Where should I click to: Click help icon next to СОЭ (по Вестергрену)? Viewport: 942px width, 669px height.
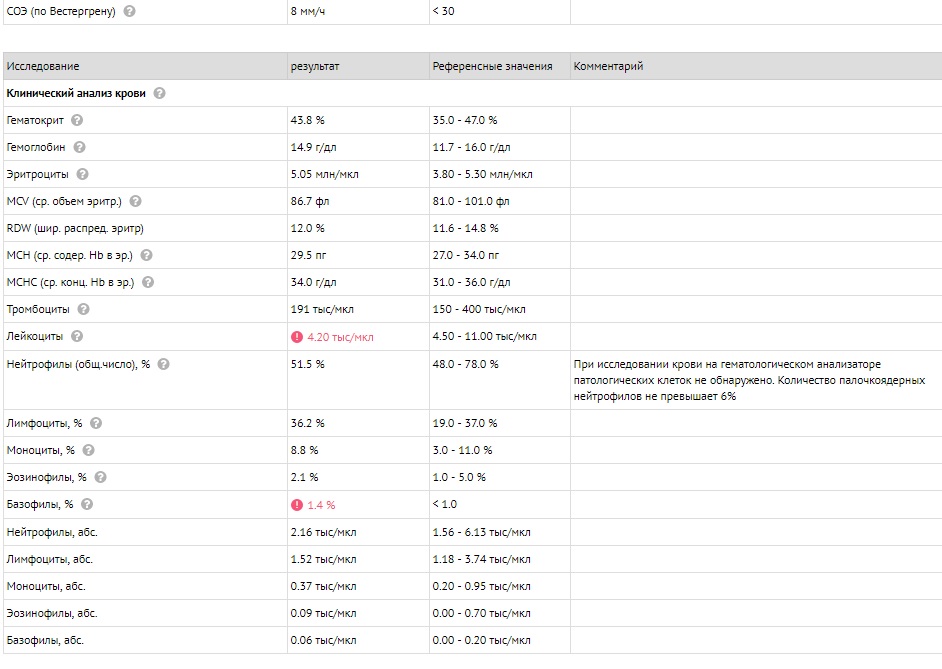click(130, 12)
